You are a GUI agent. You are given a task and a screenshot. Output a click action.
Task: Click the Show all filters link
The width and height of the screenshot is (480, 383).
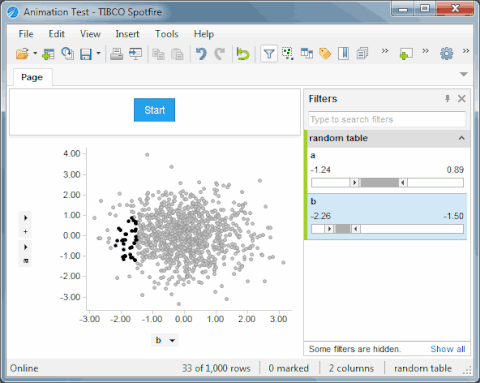[448, 349]
